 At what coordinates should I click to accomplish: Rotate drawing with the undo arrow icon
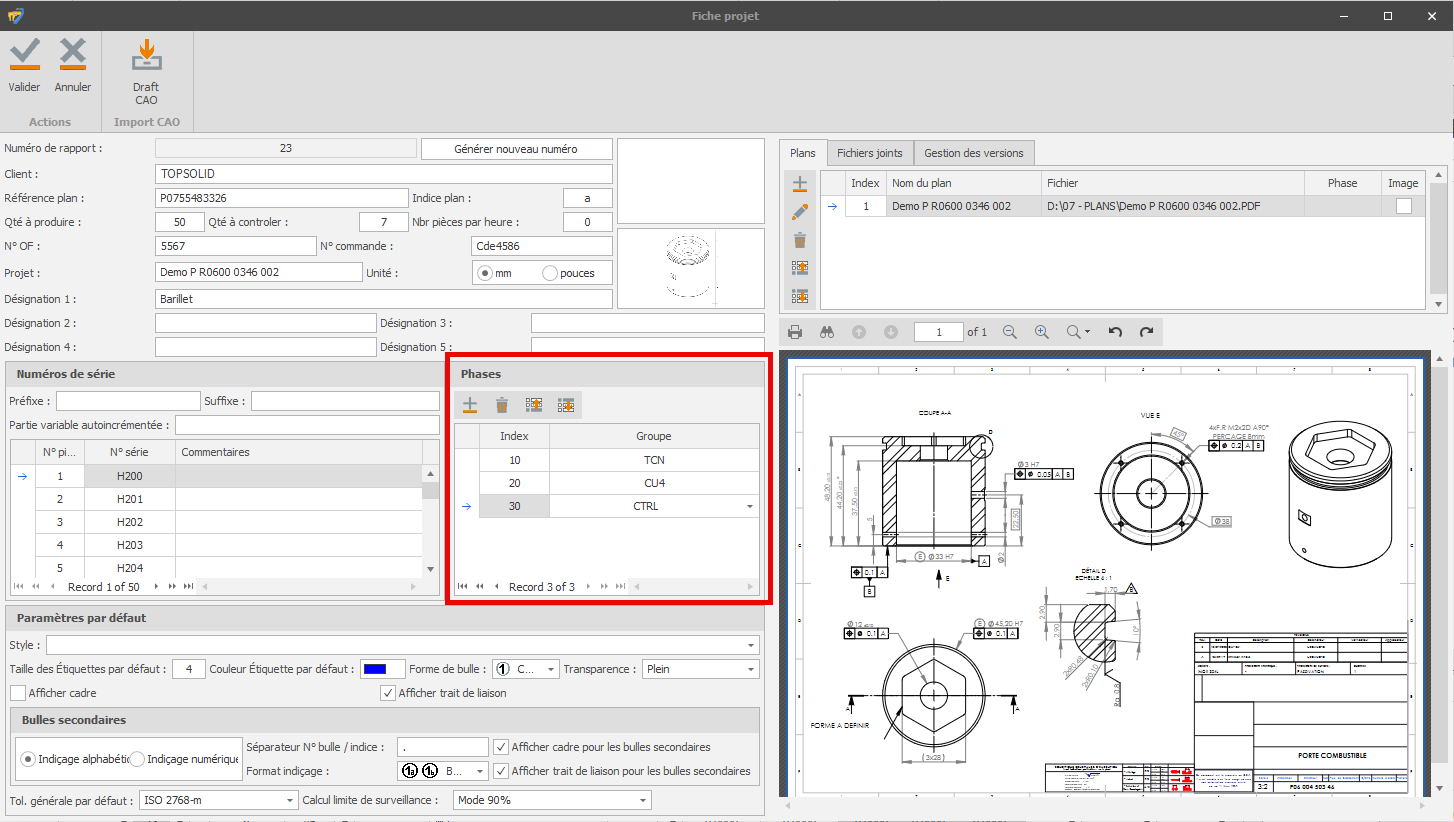pyautogui.click(x=1116, y=332)
